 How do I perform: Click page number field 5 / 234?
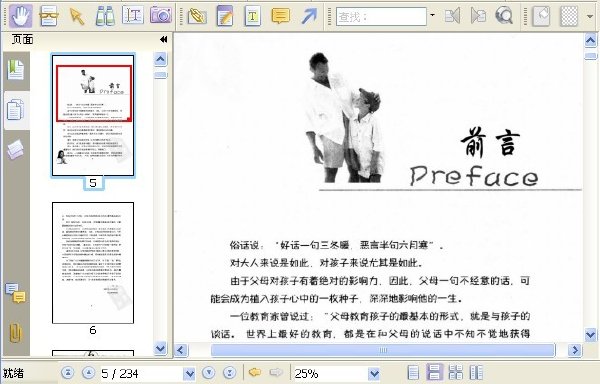141,373
